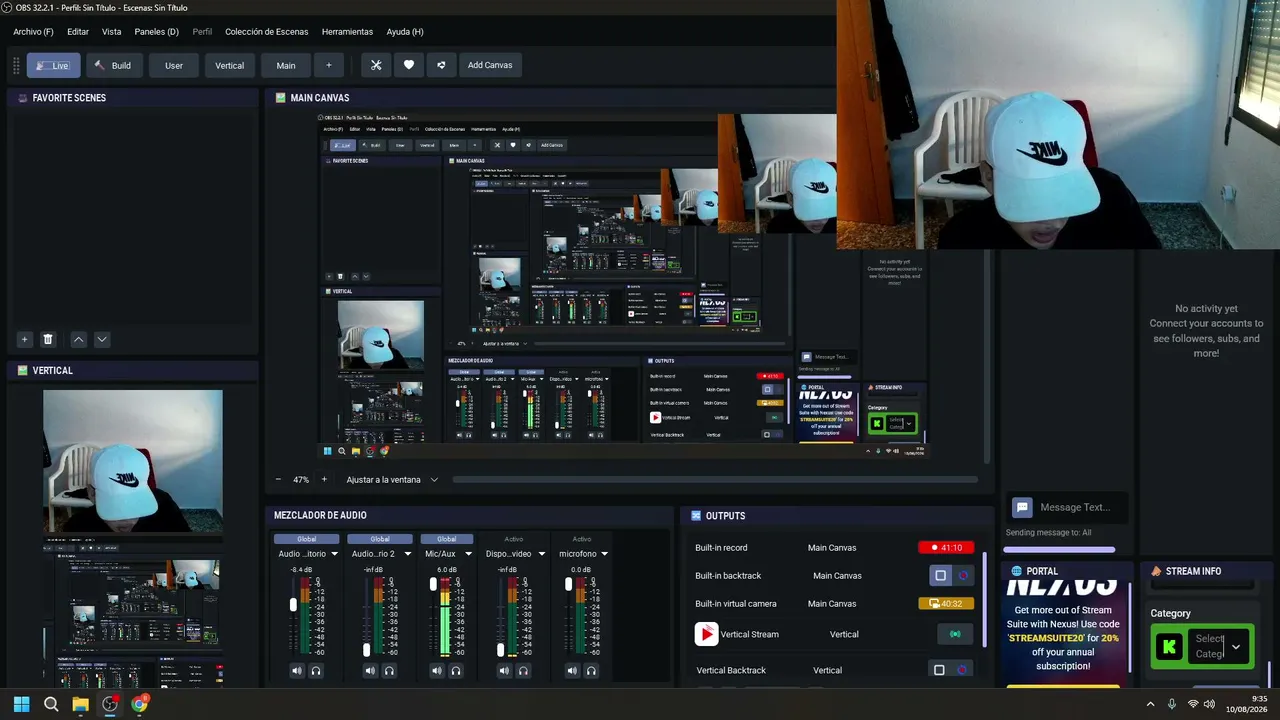Open Audio...rio 2 source dropdown arrow
1280x720 pixels.
pyautogui.click(x=407, y=554)
